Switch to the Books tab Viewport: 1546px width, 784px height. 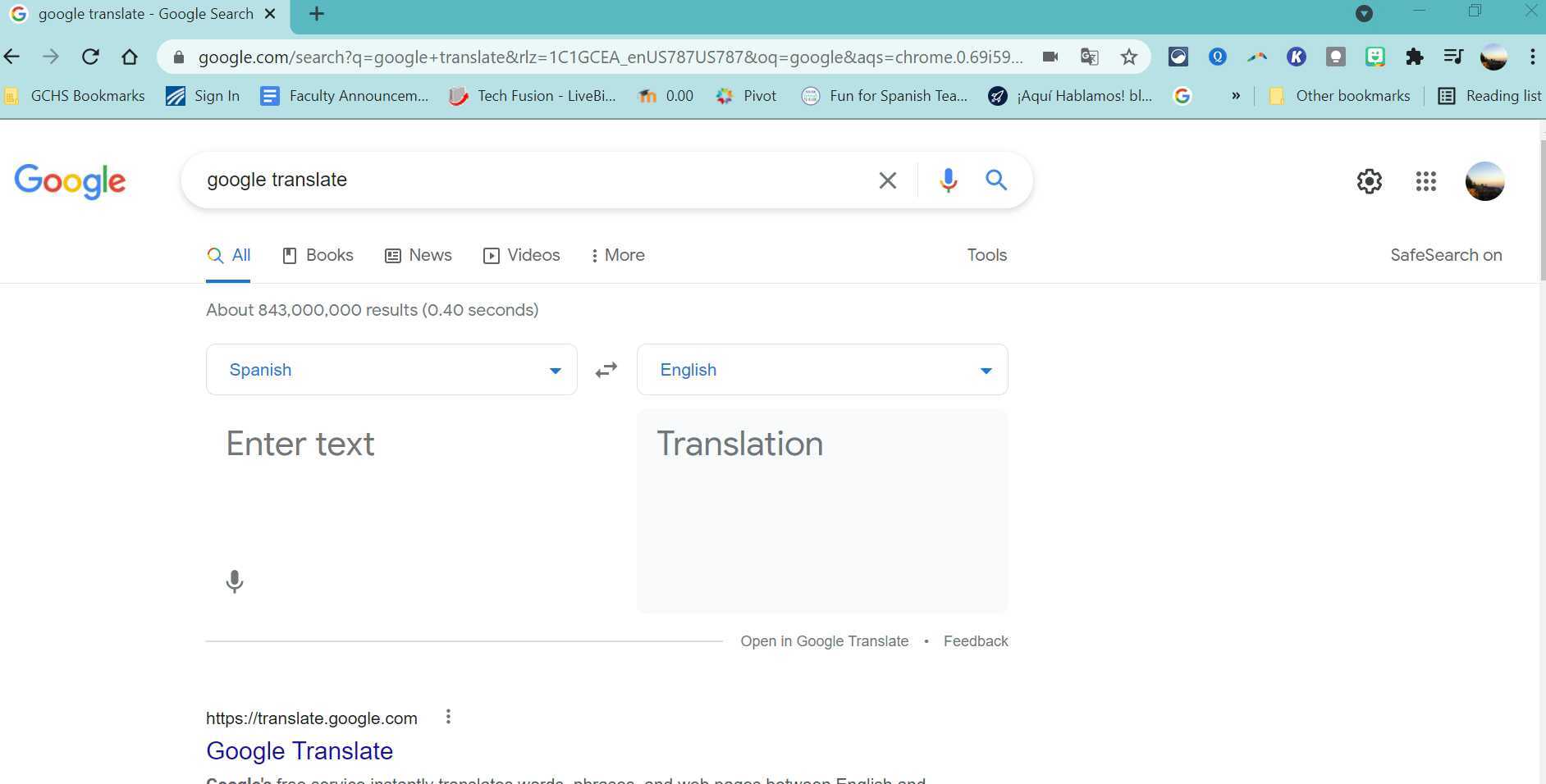click(318, 255)
